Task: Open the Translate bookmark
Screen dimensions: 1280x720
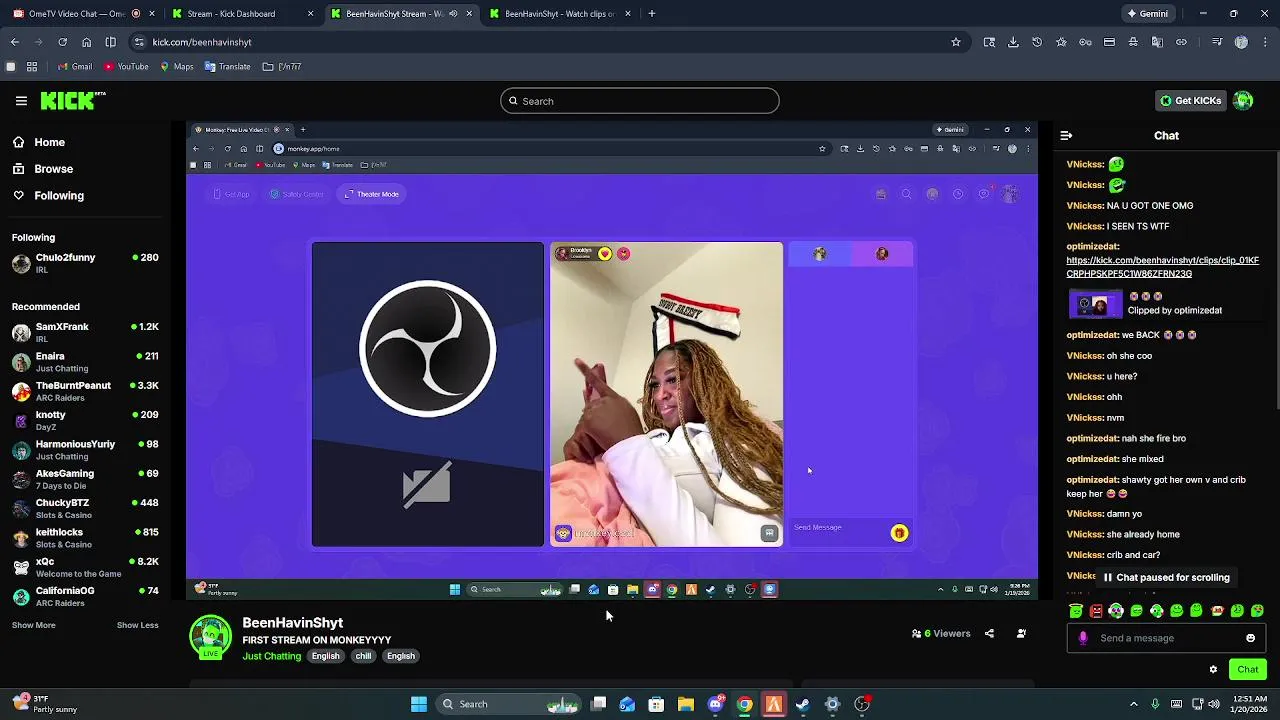Action: [228, 67]
